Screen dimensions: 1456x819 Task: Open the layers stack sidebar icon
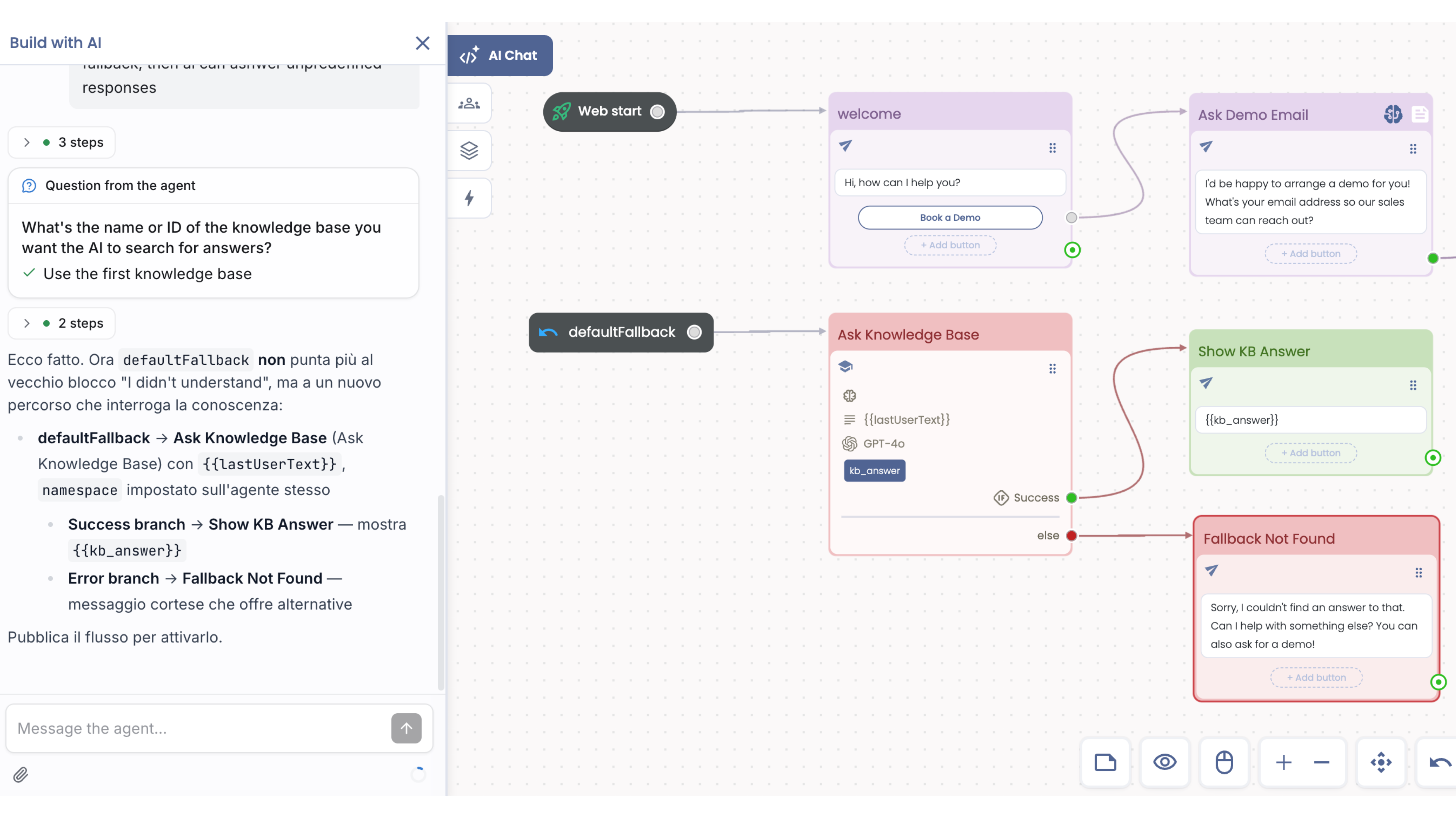tap(469, 151)
